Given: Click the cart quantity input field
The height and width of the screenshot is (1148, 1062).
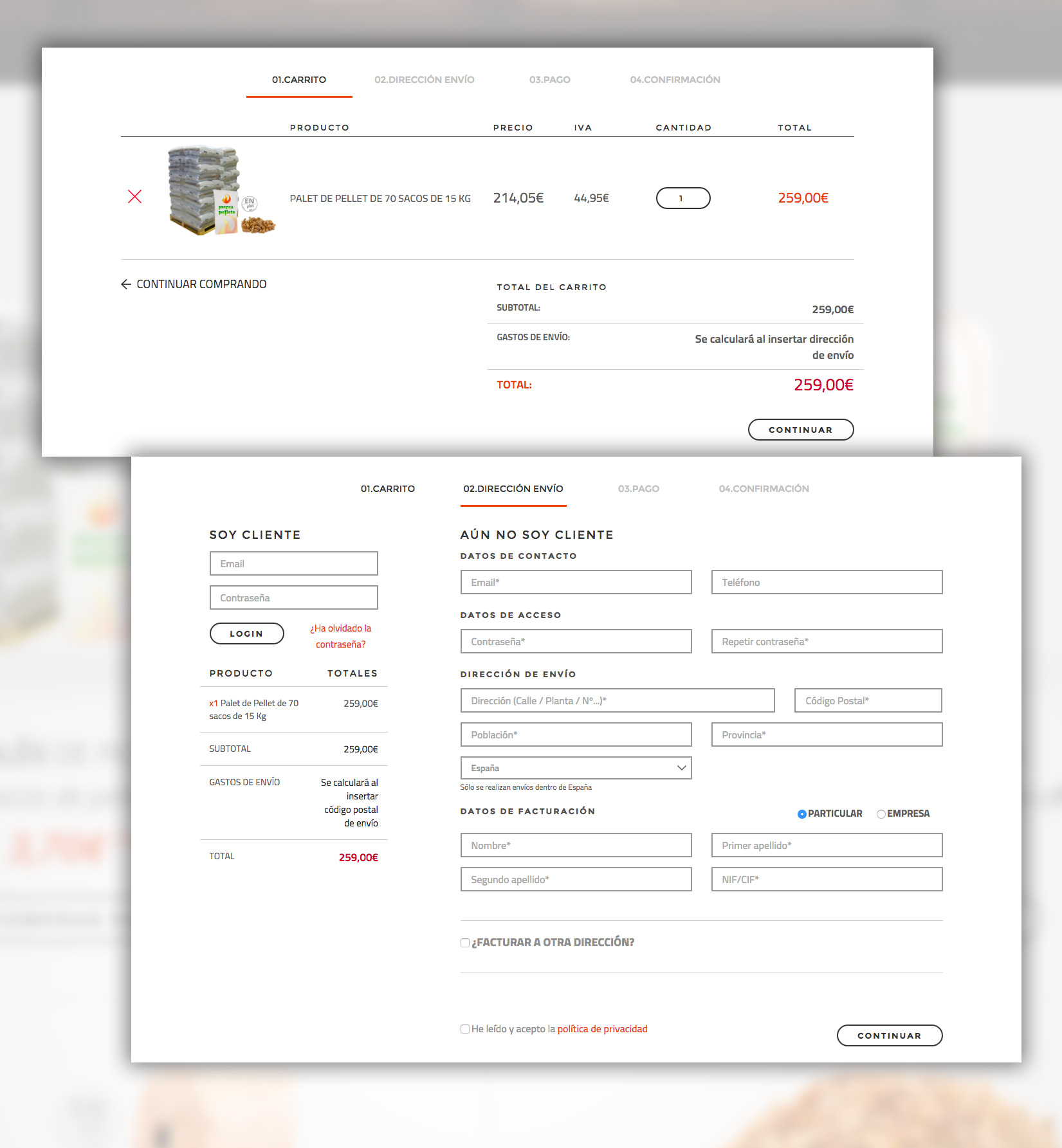Looking at the screenshot, I should [682, 198].
